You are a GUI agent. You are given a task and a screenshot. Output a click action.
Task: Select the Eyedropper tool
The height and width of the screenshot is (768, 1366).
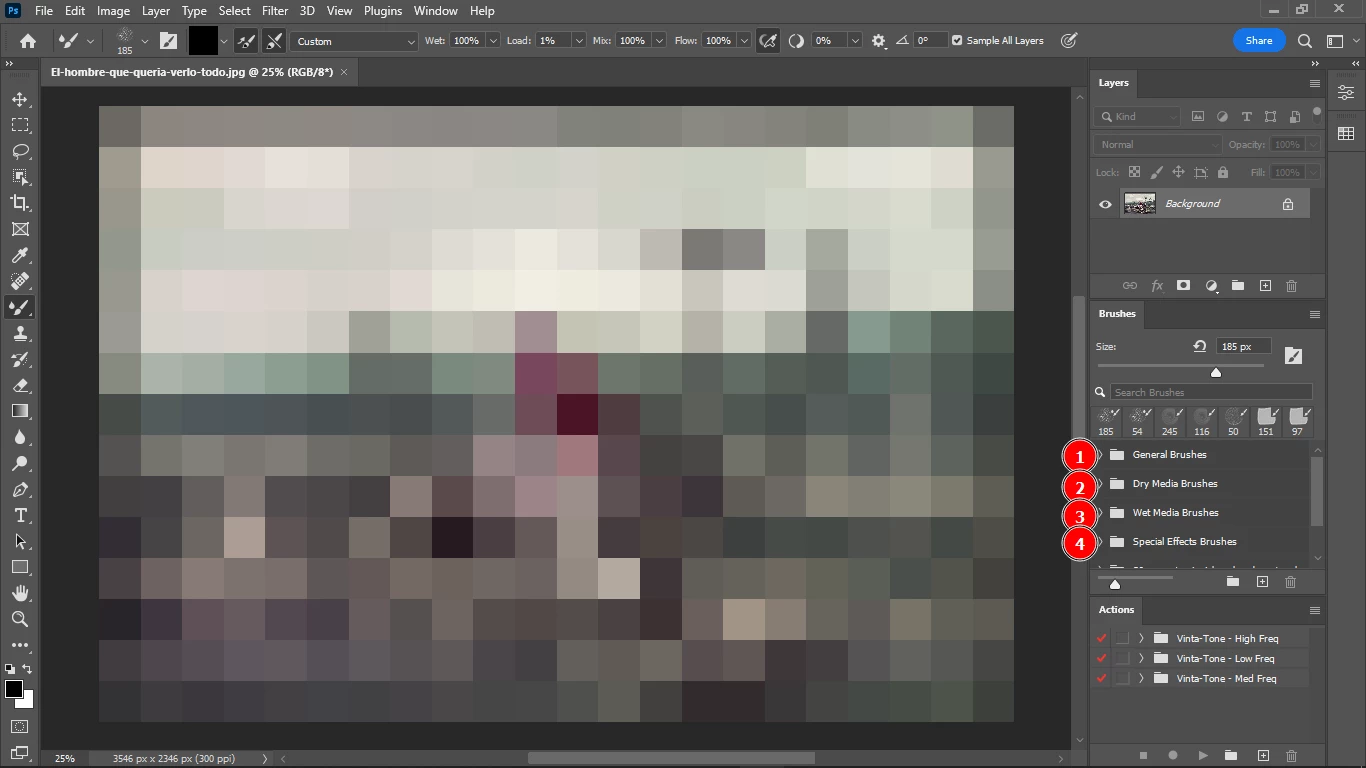[x=20, y=255]
